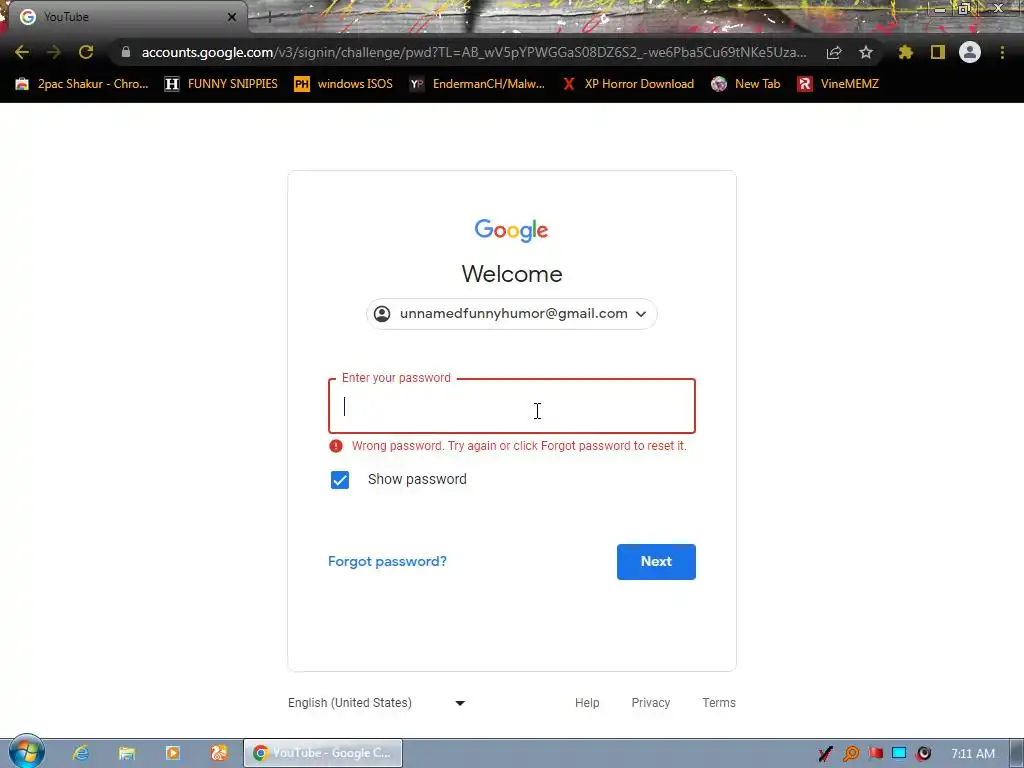Viewport: 1024px width, 768px height.
Task: Click the Enter your password field
Action: (x=512, y=406)
